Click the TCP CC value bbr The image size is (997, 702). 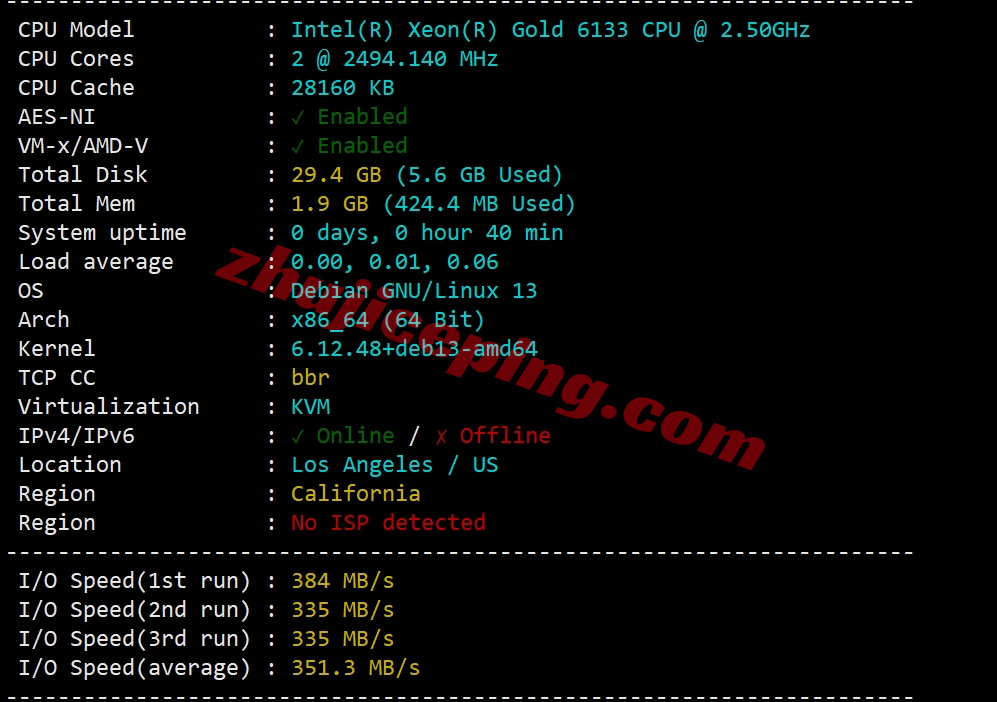310,378
